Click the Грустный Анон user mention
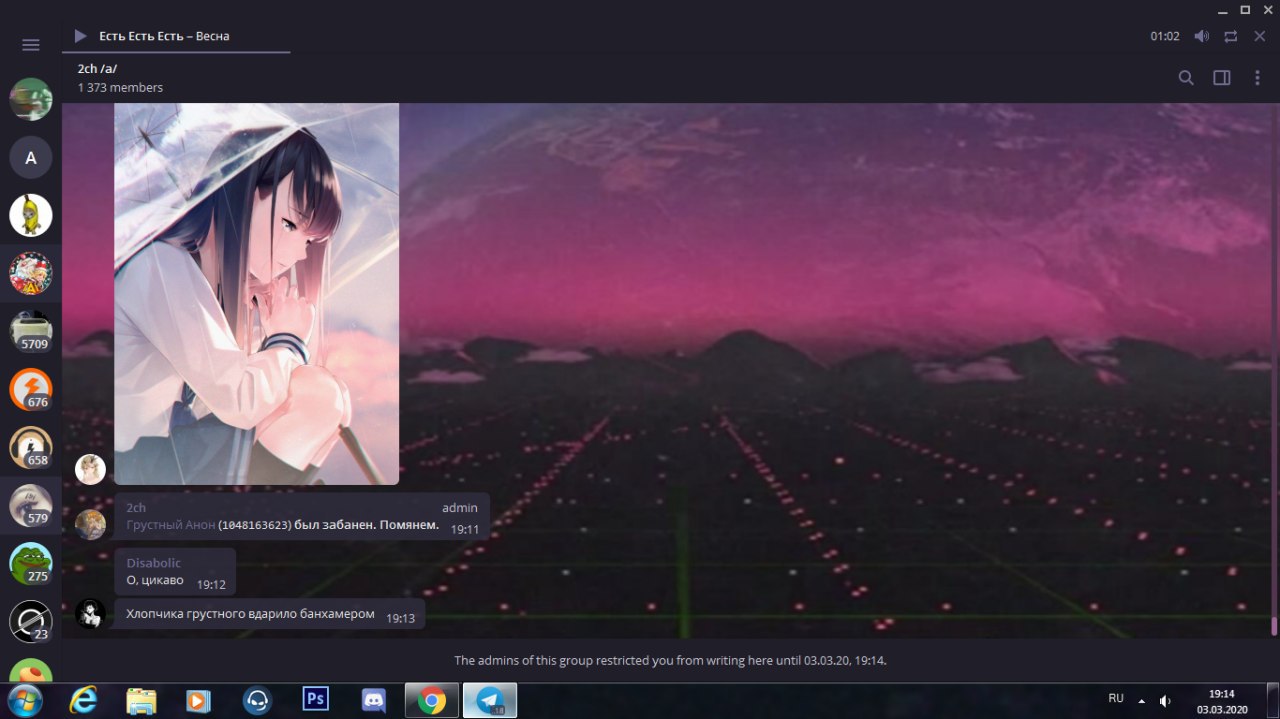 170,525
